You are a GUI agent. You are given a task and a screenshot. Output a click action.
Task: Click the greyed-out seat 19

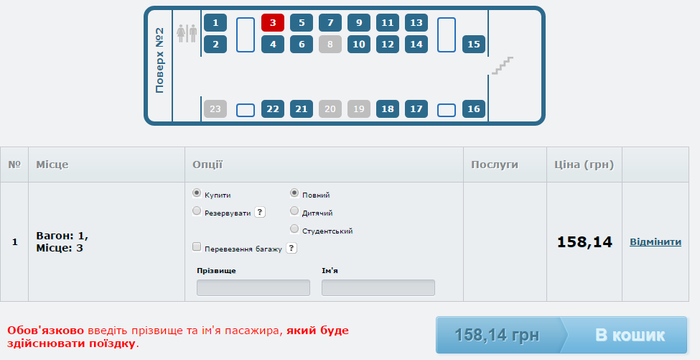tap(359, 109)
